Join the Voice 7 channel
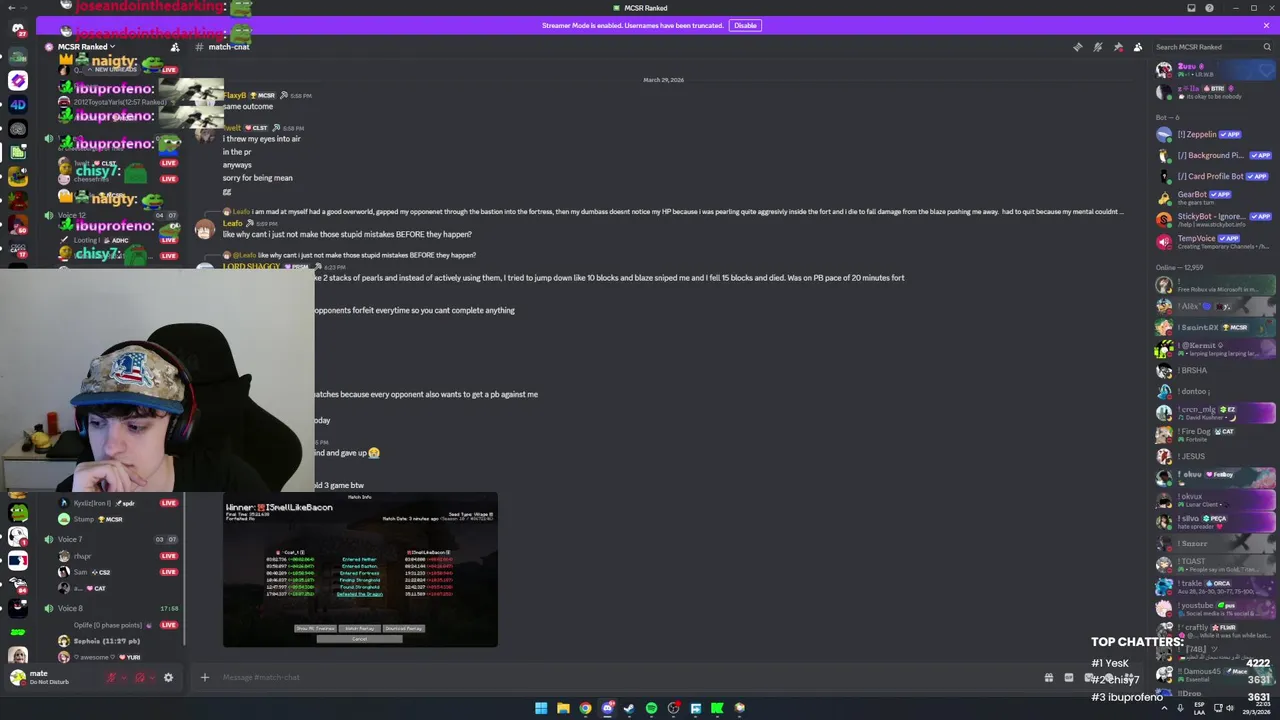 [x=70, y=539]
